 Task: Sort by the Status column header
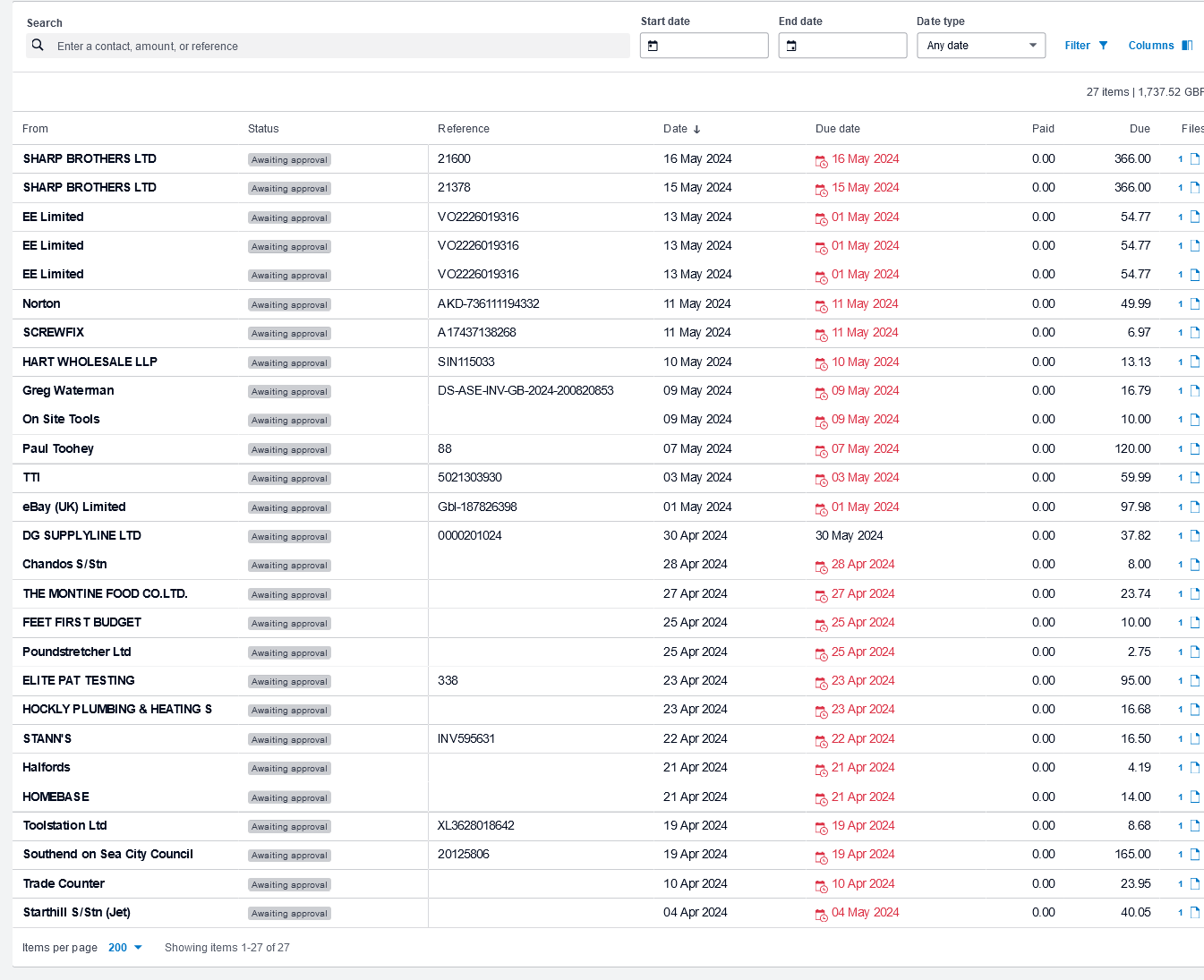[263, 129]
